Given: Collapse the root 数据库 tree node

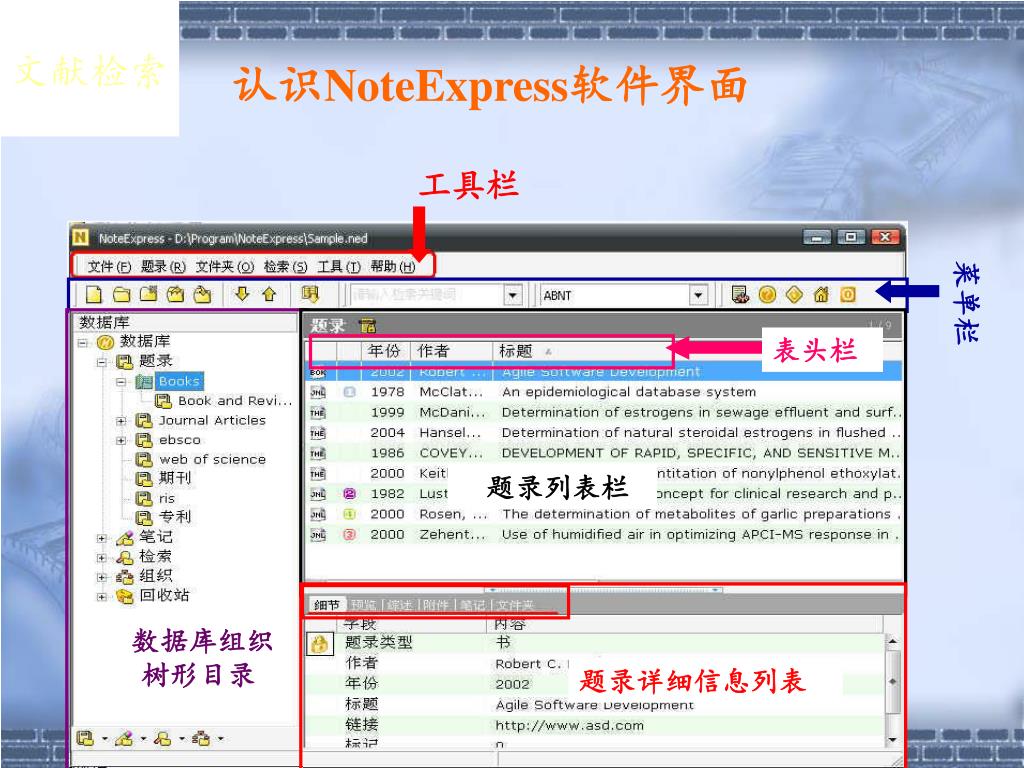Looking at the screenshot, I should pyautogui.click(x=82, y=342).
